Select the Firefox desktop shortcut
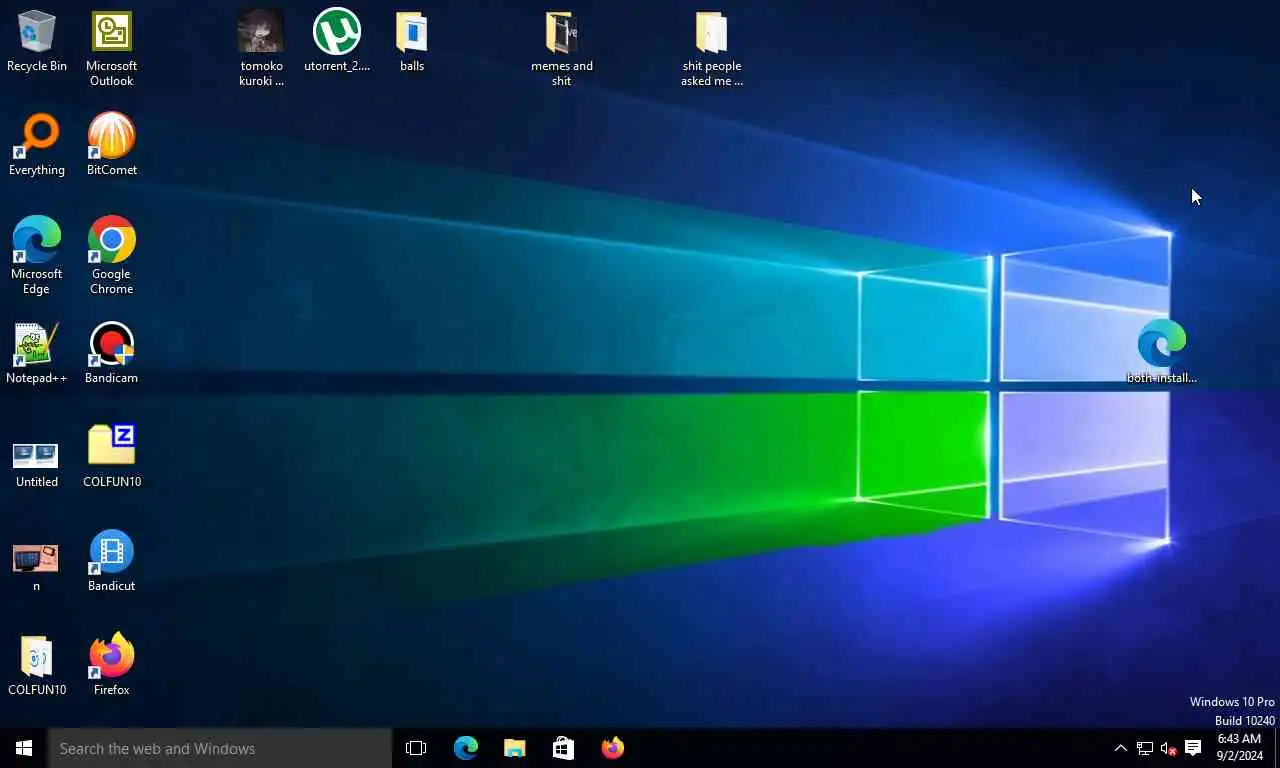Screen dimensions: 1280x768 (x=111, y=666)
